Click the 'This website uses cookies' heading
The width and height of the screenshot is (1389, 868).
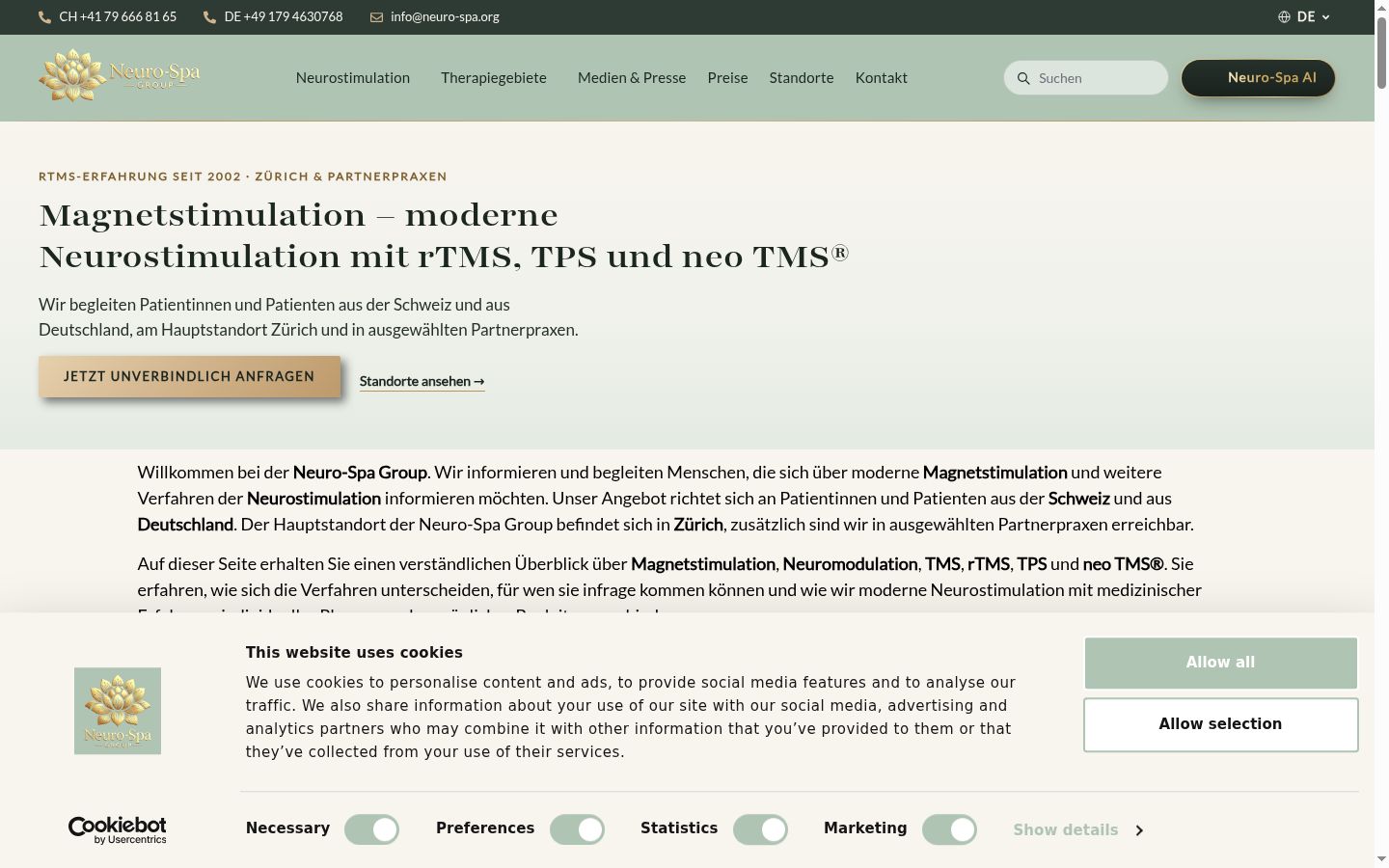pyautogui.click(x=354, y=653)
